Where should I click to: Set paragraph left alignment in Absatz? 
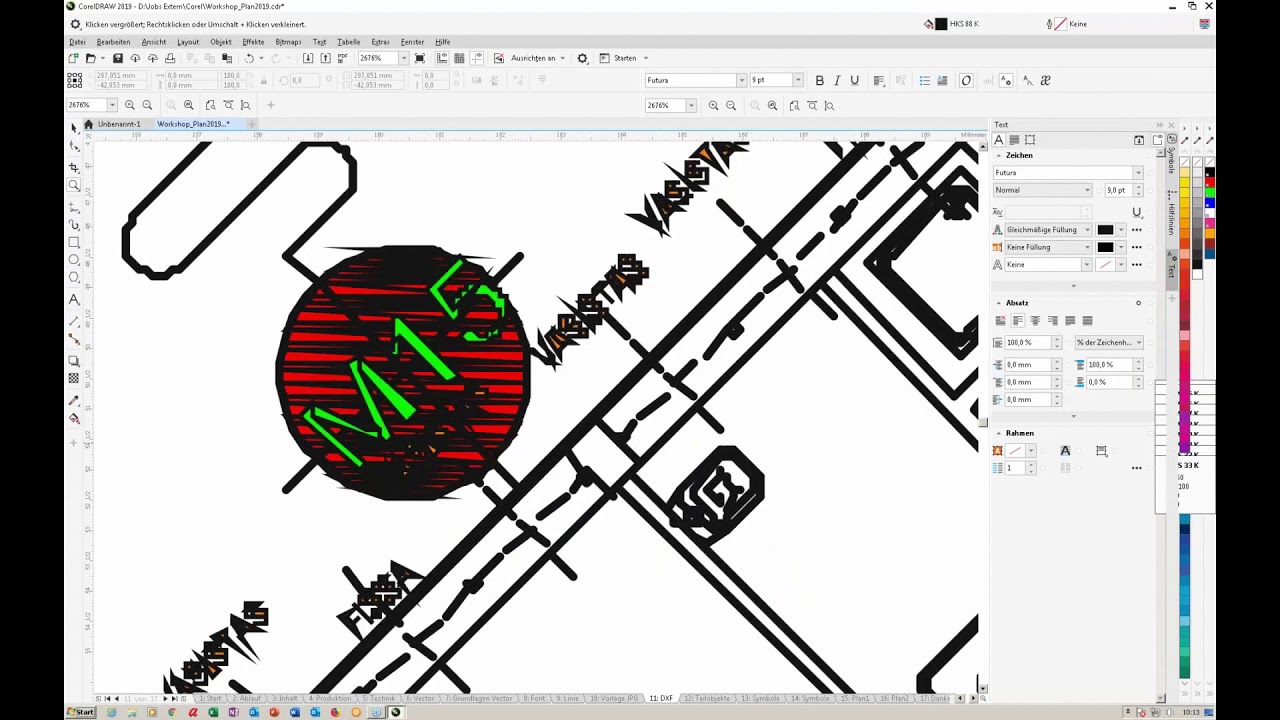click(x=1018, y=321)
